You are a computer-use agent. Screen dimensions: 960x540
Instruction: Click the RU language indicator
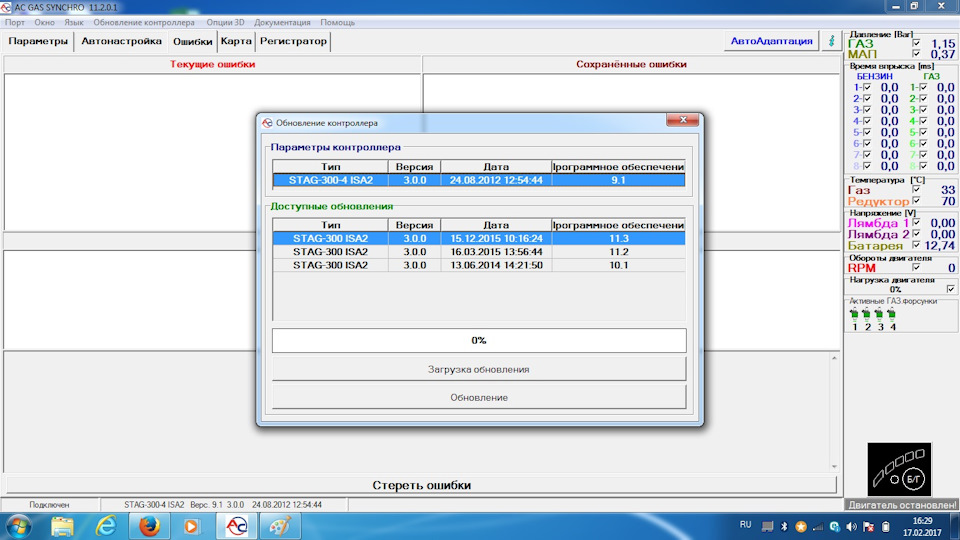pyautogui.click(x=745, y=525)
